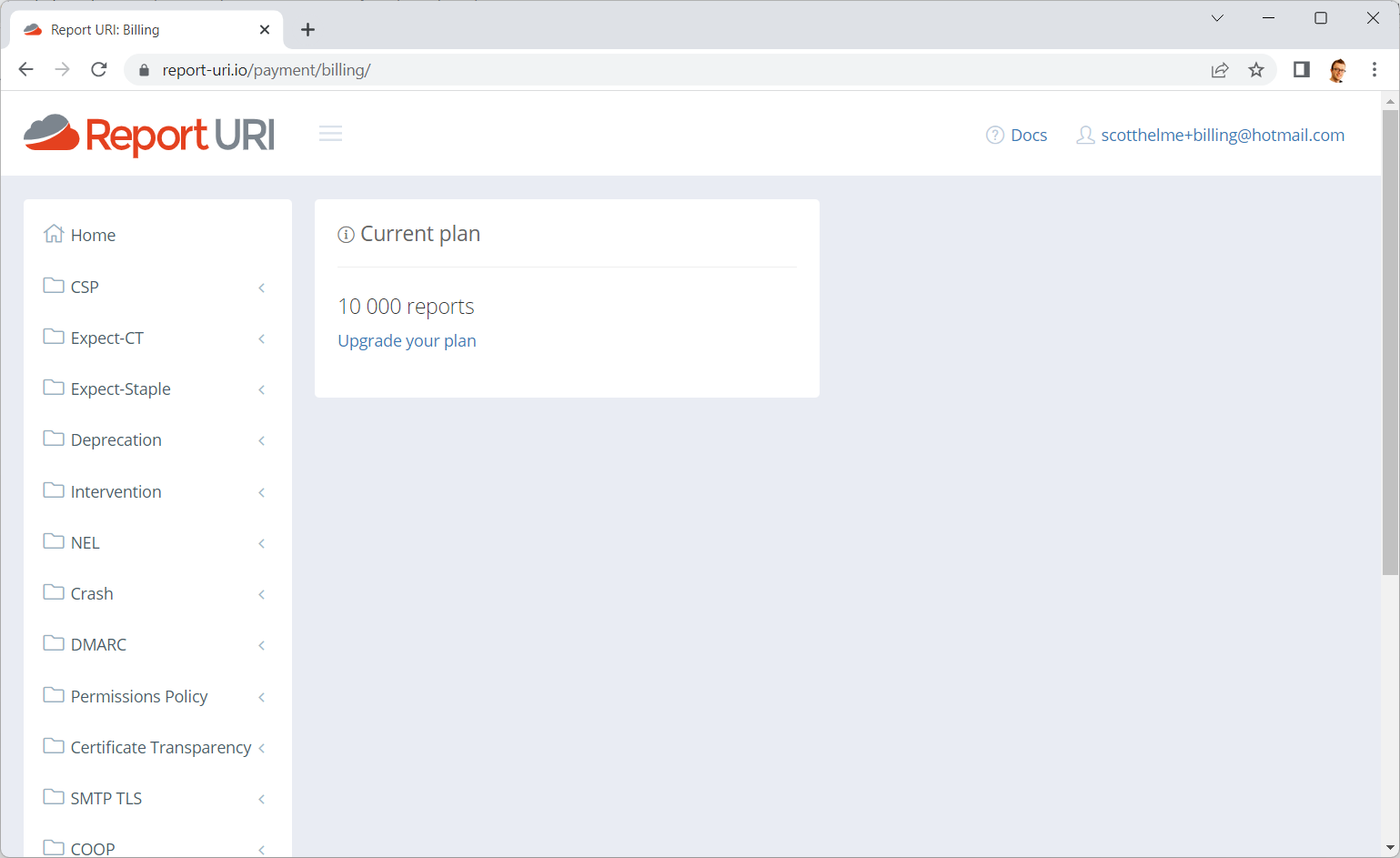
Task: Click the Chrome profile avatar
Action: [x=1338, y=70]
